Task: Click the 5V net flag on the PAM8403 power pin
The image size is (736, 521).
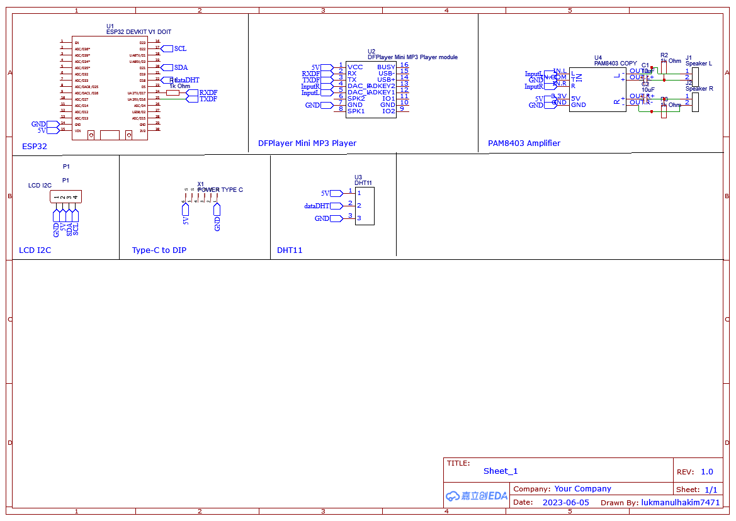Action: [x=545, y=99]
